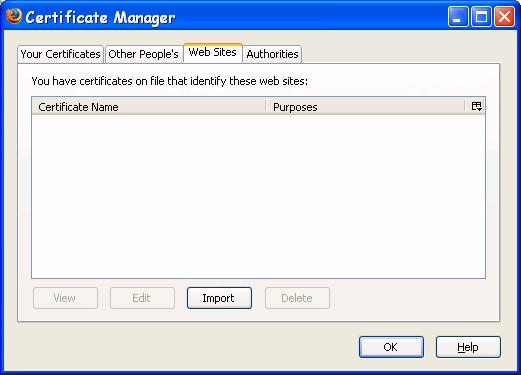The width and height of the screenshot is (521, 375).
Task: Select the Web Sites tab
Action: [213, 52]
